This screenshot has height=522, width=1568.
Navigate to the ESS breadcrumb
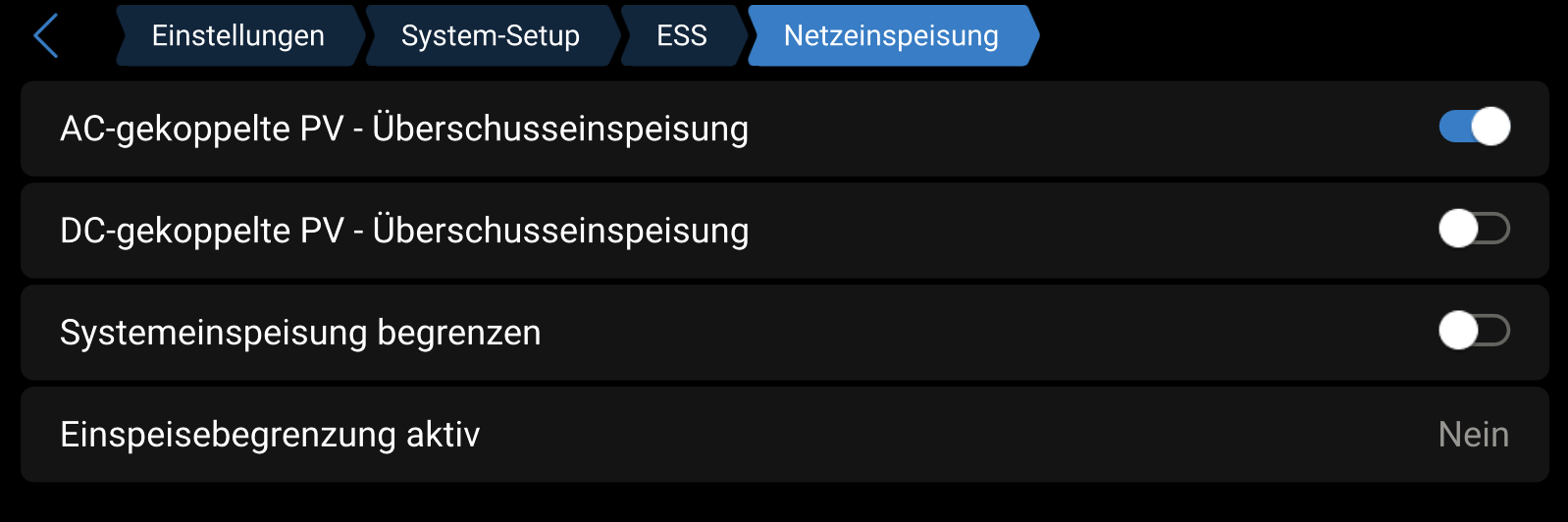pos(681,36)
